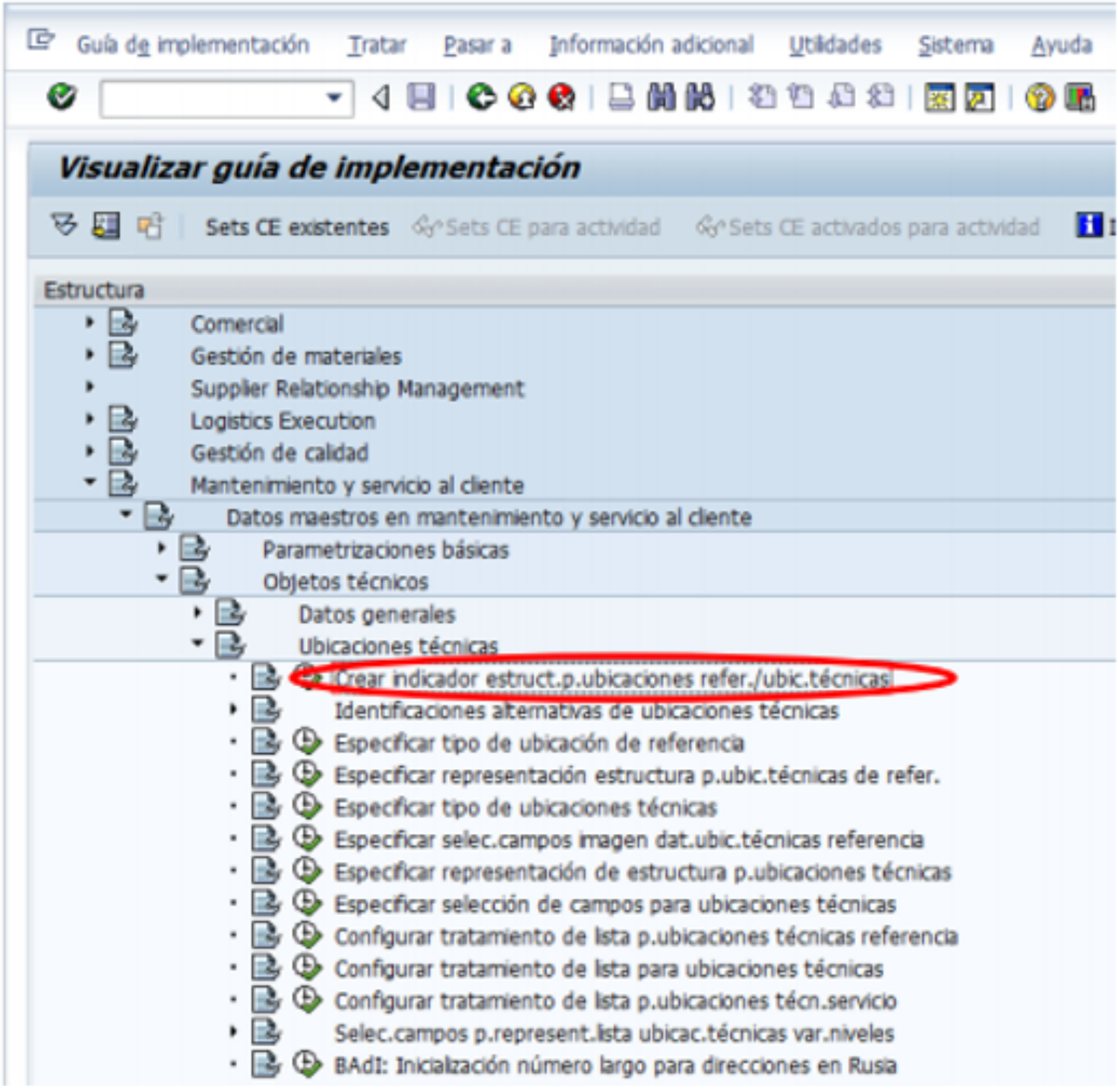
Task: Open documentation icon for Logistics Execution
Action: click(x=122, y=419)
